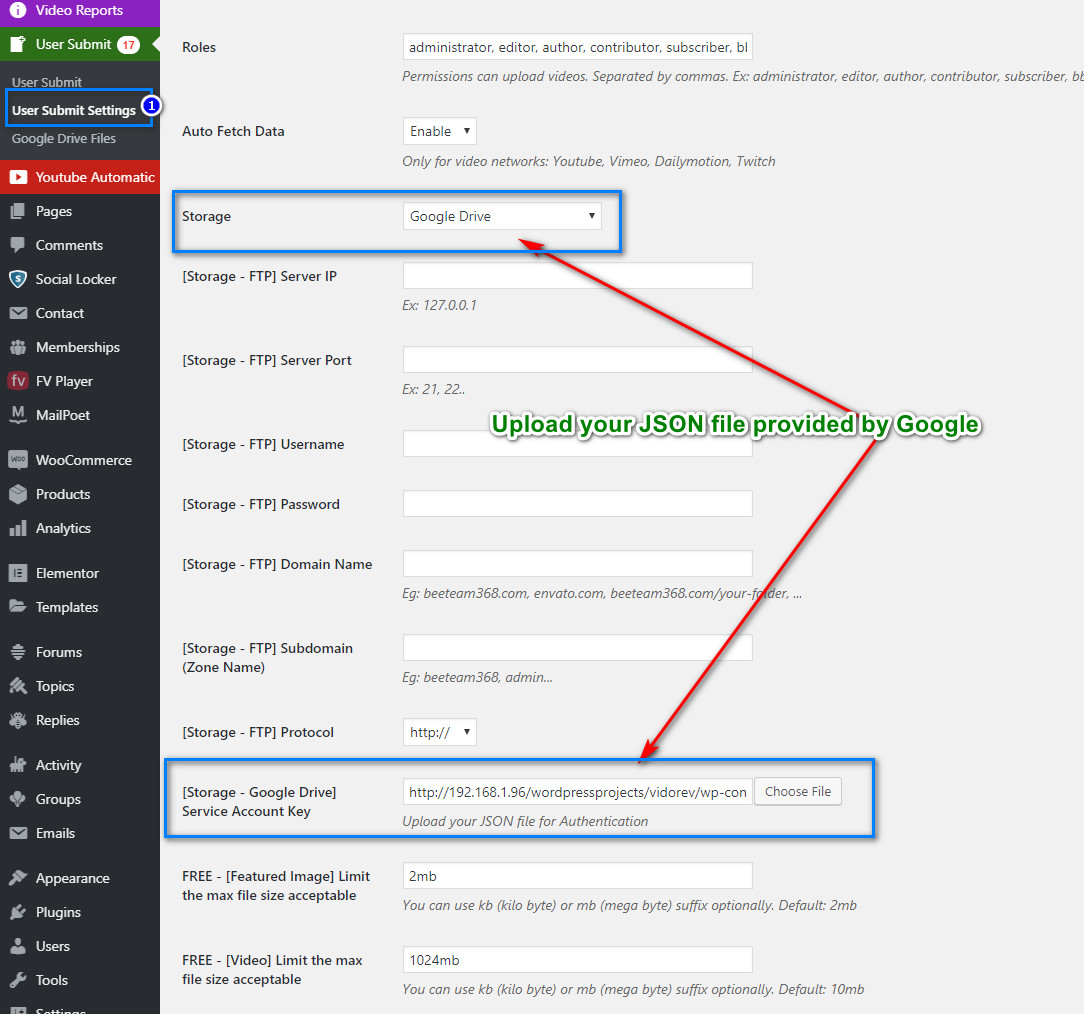This screenshot has width=1084, height=1014.
Task: Click the Social Locker shield icon
Action: pyautogui.click(x=17, y=279)
